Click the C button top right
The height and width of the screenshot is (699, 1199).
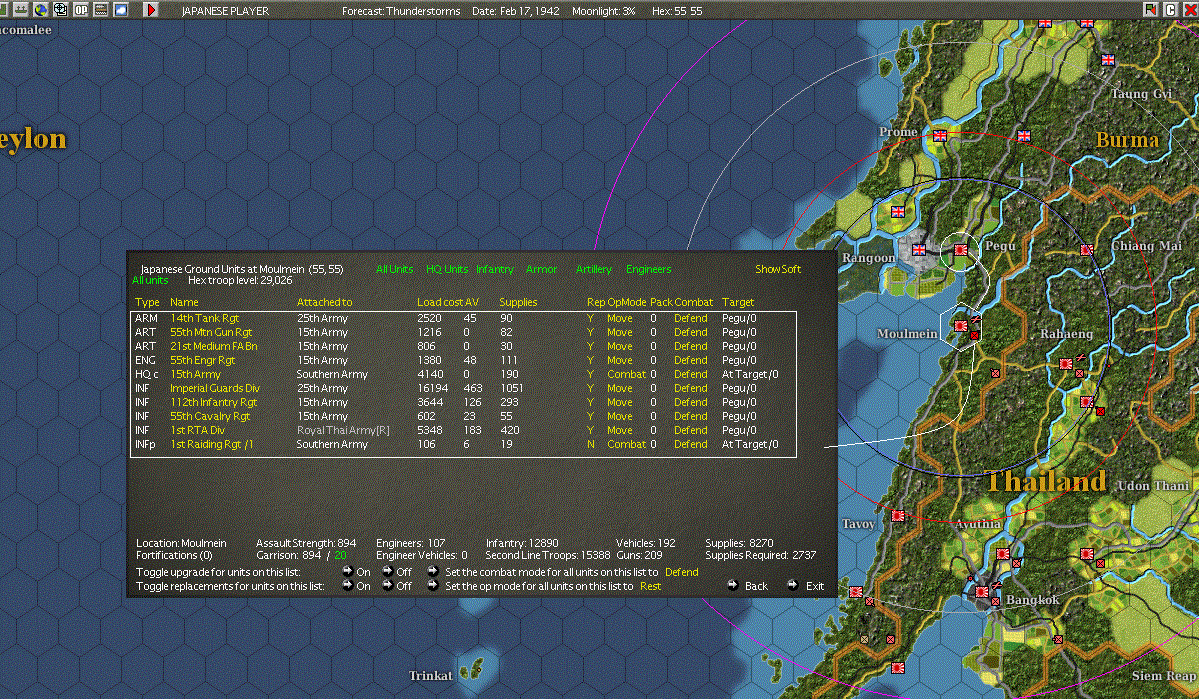1170,9
